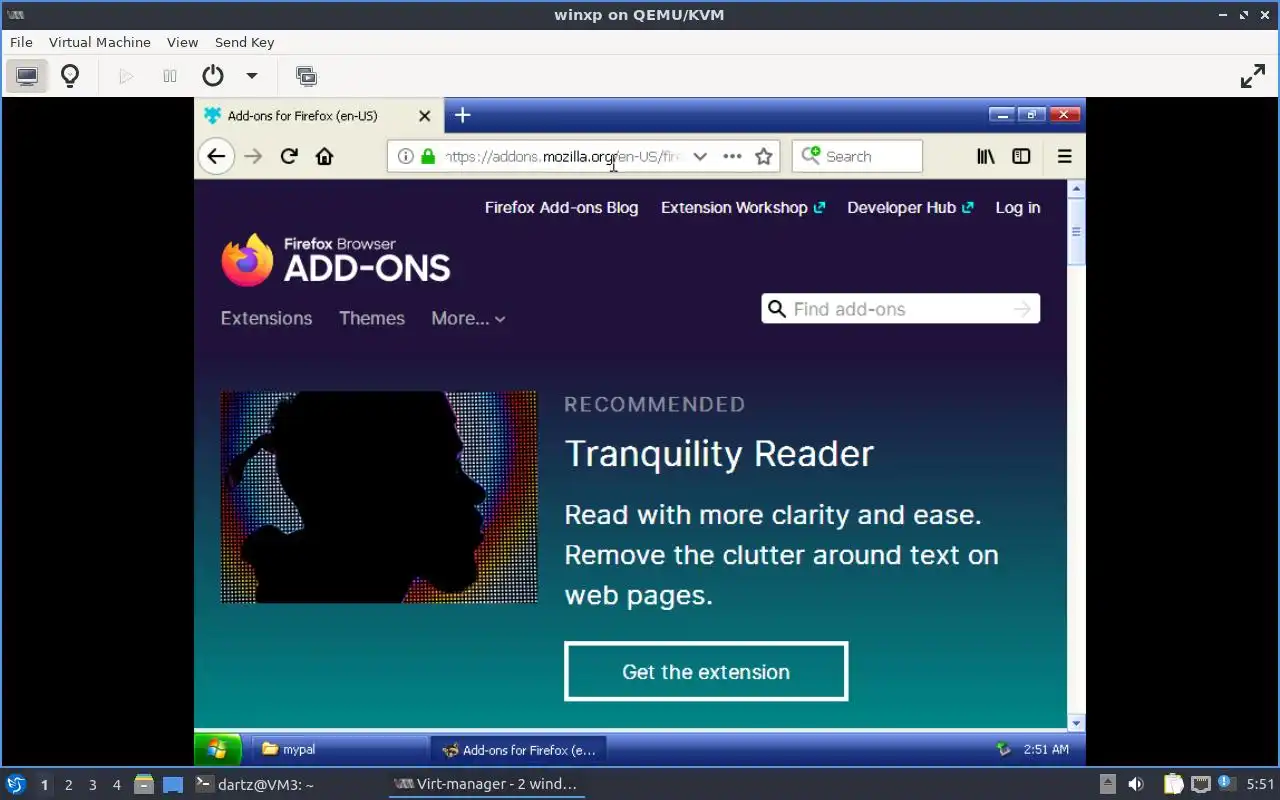Open the Virtual Machine menu
The height and width of the screenshot is (800, 1280).
pyautogui.click(x=99, y=42)
